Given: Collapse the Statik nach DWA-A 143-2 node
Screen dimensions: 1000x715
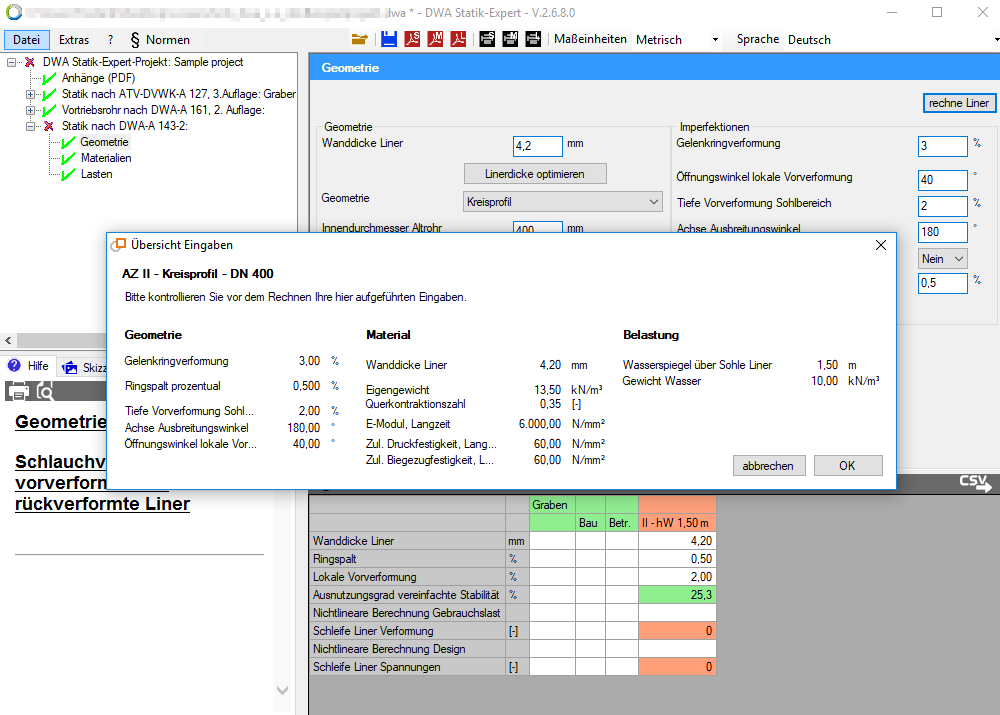Looking at the screenshot, I should pyautogui.click(x=31, y=126).
